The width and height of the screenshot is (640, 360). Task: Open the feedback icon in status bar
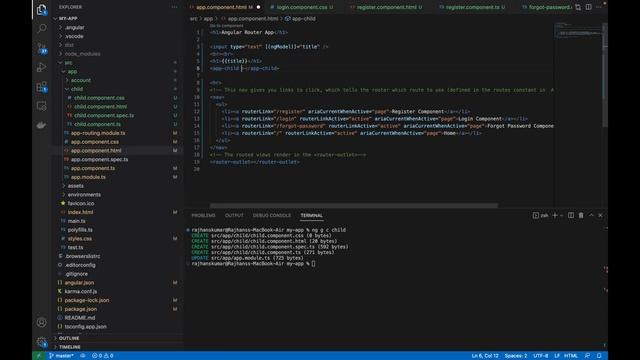coord(587,356)
